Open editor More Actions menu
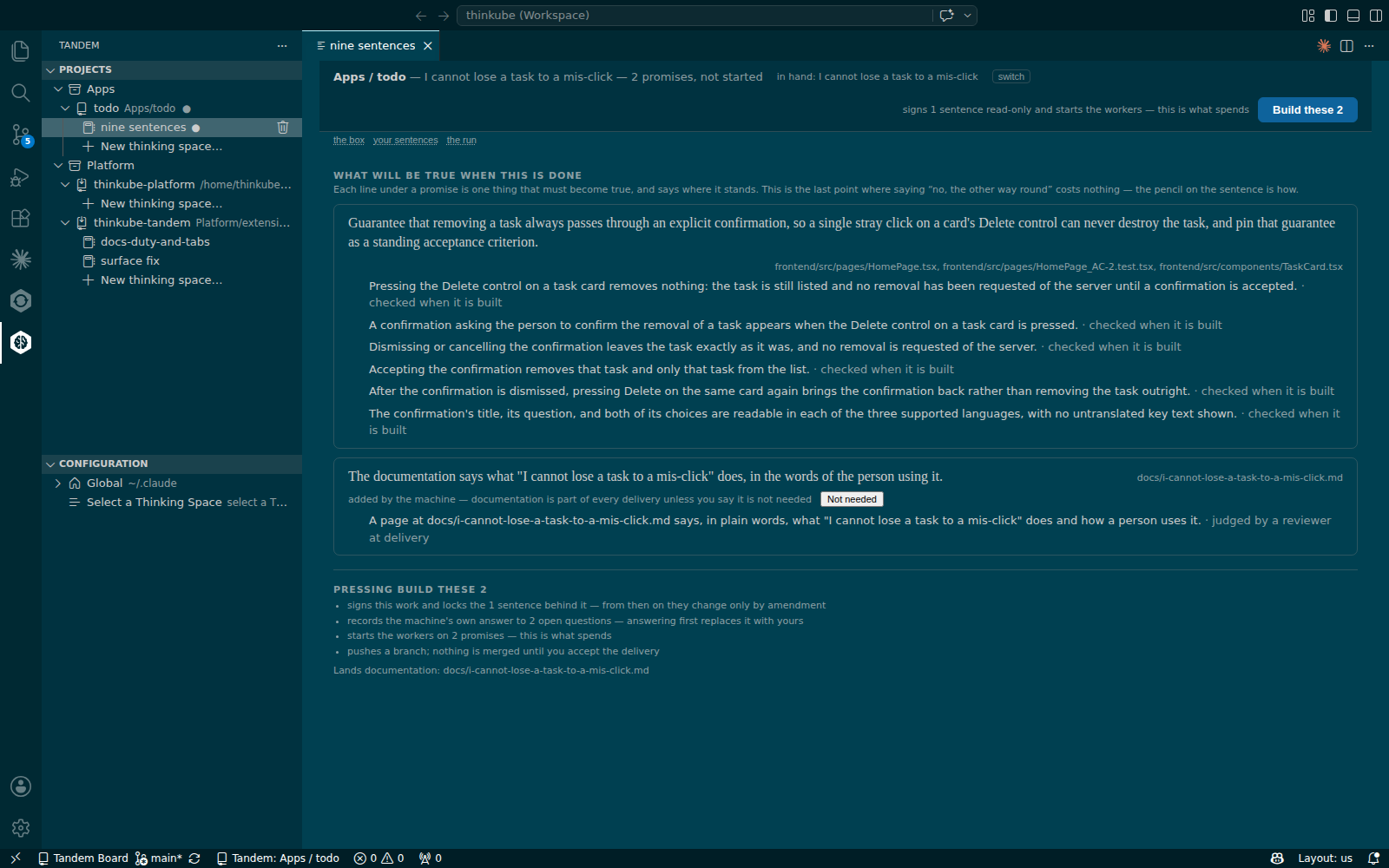Screen dimensions: 1389x868 (1369, 46)
